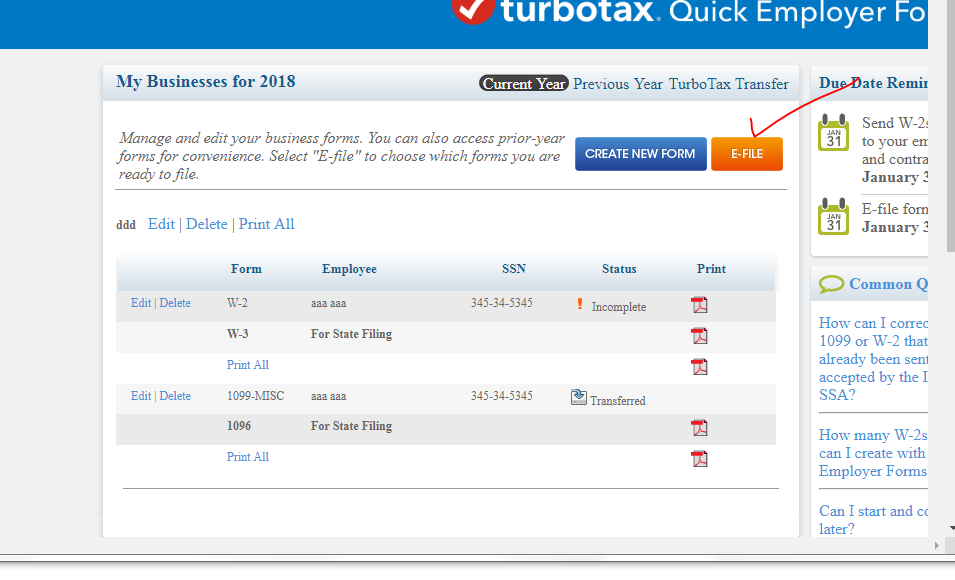The image size is (955, 580).
Task: Click SSN value in W-2 row
Action: point(501,303)
